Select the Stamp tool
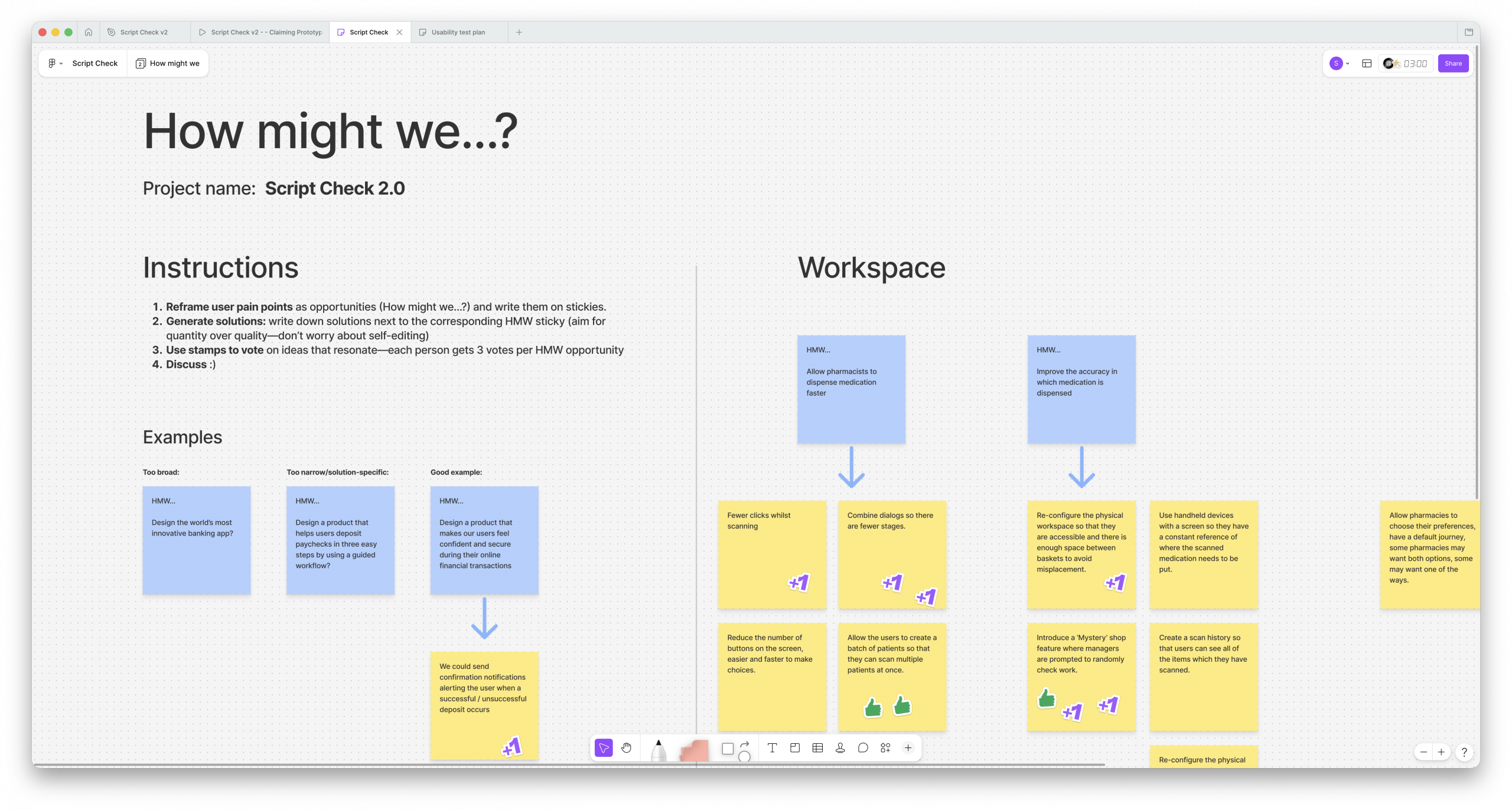 840,748
